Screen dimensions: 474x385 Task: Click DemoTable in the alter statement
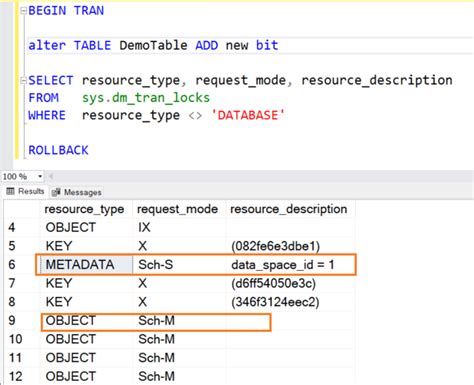tap(153, 45)
